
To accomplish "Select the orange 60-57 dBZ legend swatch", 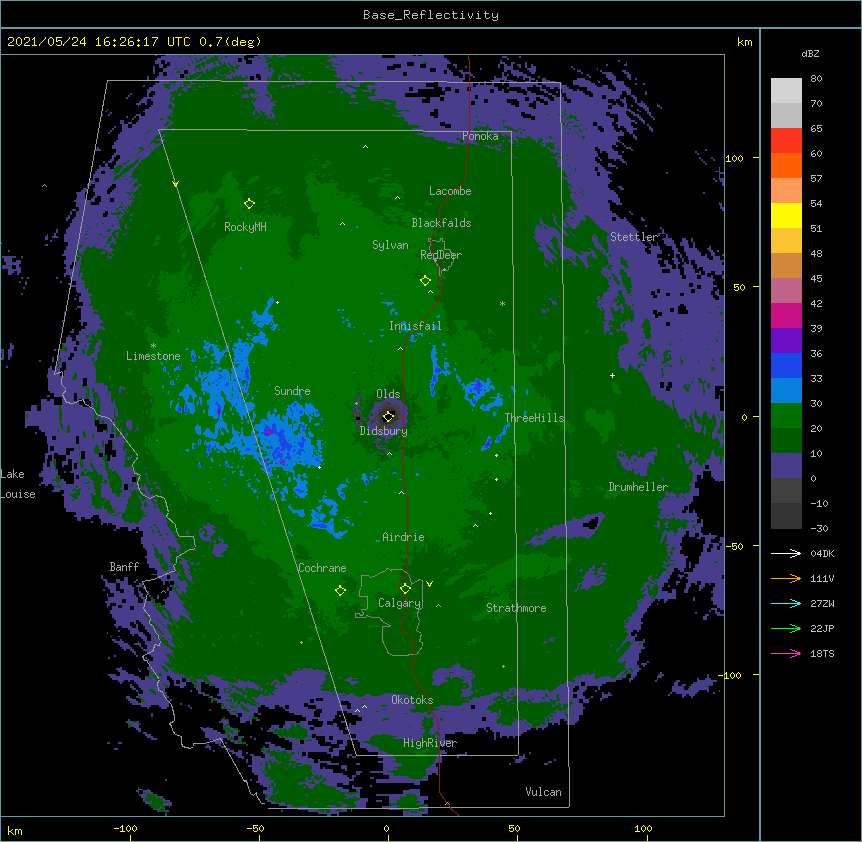I will tap(786, 165).
